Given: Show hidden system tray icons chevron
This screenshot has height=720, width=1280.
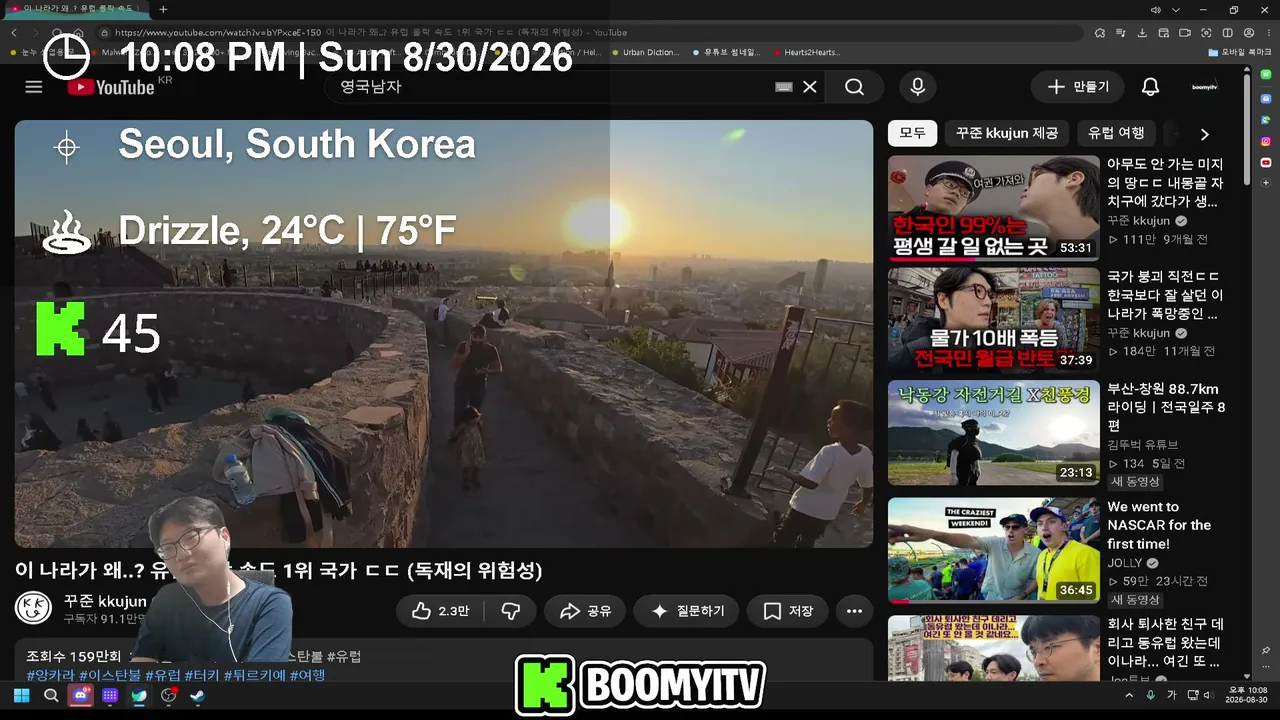Looking at the screenshot, I should tap(1130, 695).
